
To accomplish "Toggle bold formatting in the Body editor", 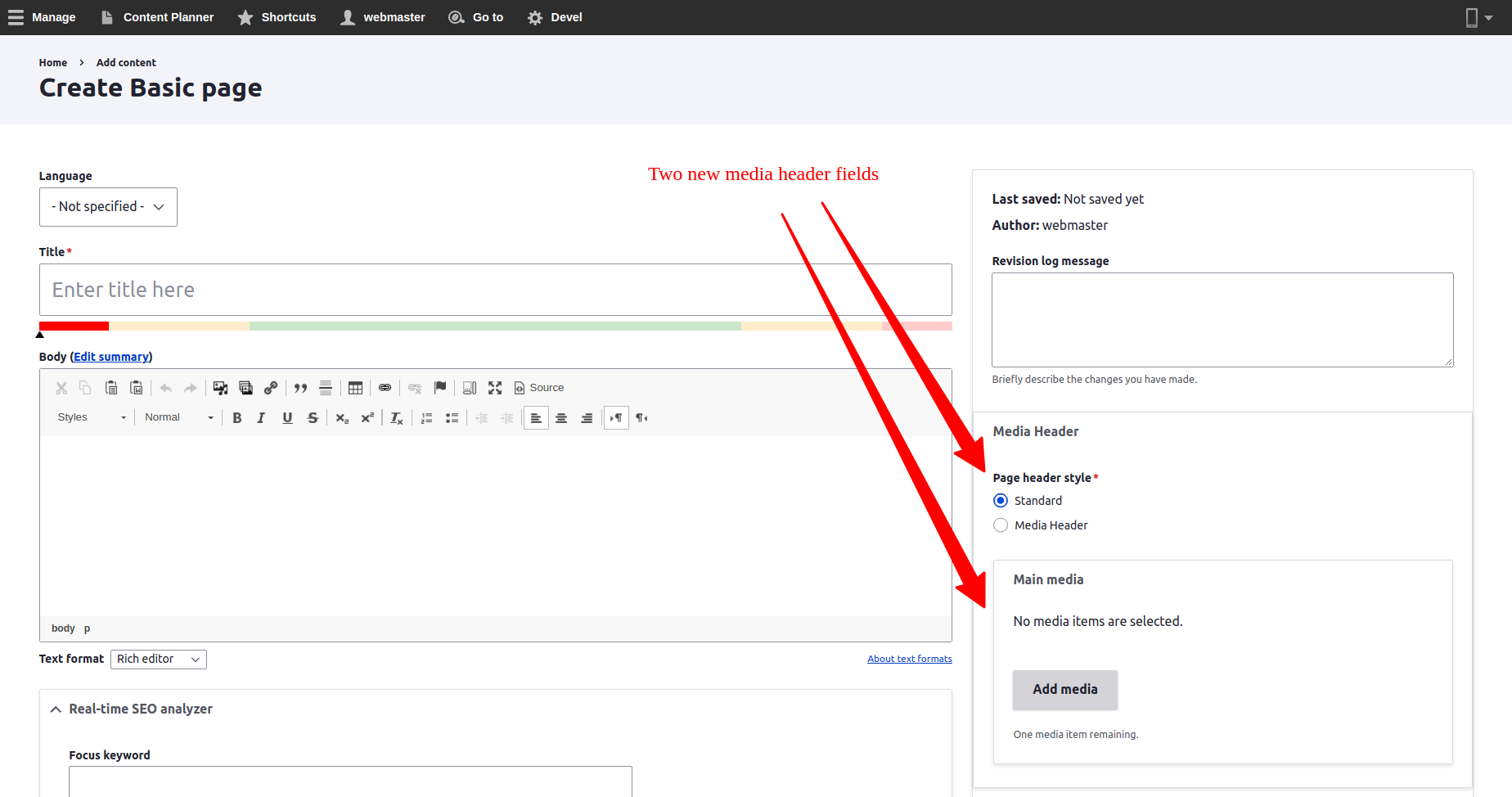I will [237, 418].
